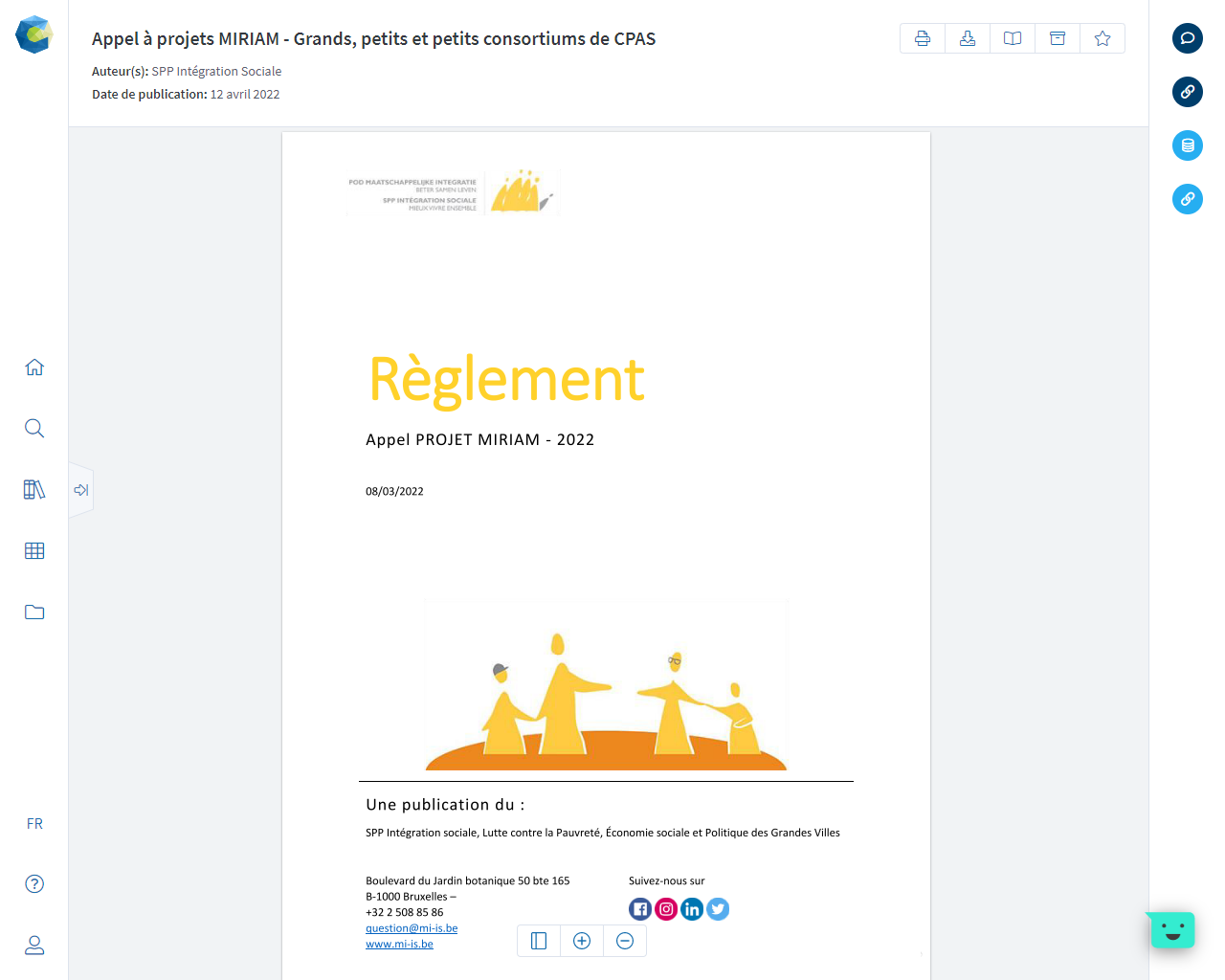This screenshot has height=980, width=1225.
Task: Open the database stack icon
Action: [1188, 145]
